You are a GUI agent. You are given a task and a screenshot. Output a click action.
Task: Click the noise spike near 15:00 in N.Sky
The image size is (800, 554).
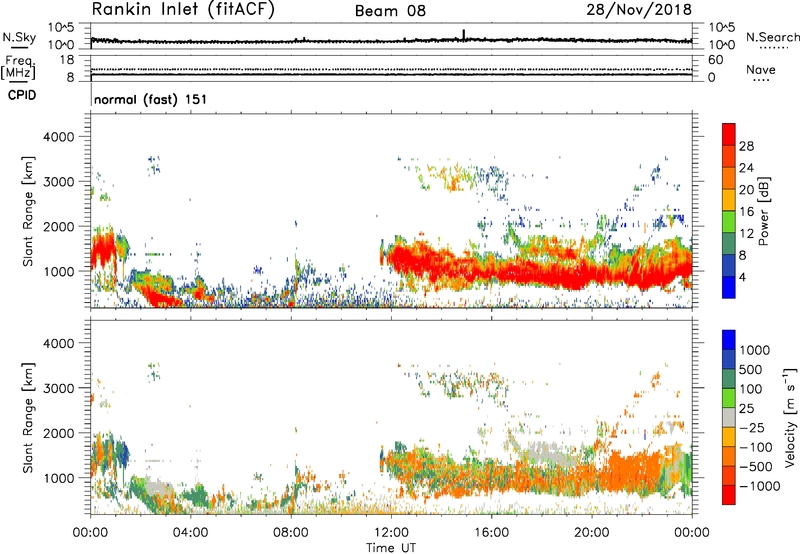click(x=463, y=35)
